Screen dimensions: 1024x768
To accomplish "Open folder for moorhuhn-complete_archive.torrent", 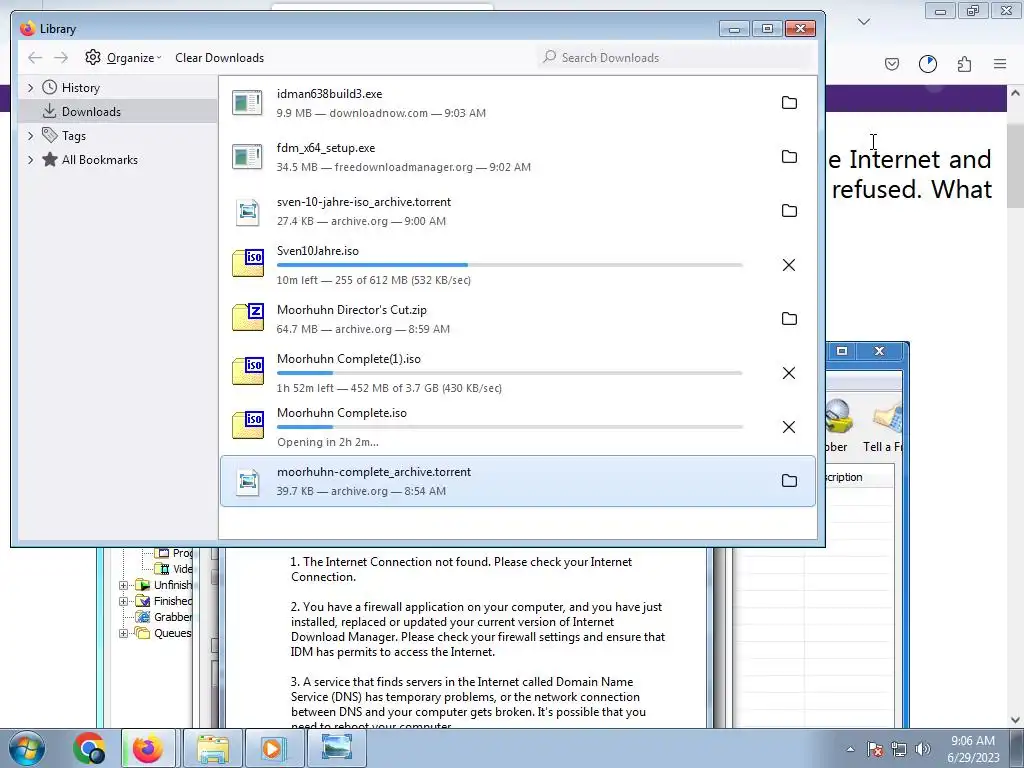I will 789,481.
